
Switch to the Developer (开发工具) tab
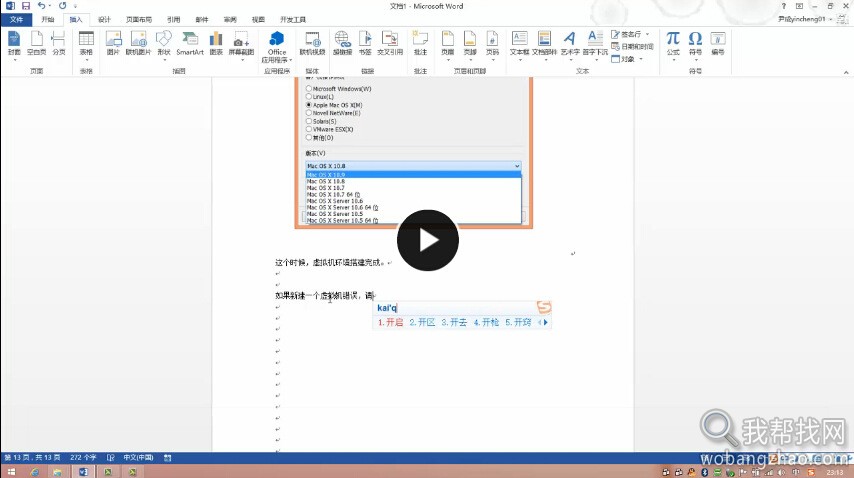pyautogui.click(x=293, y=20)
